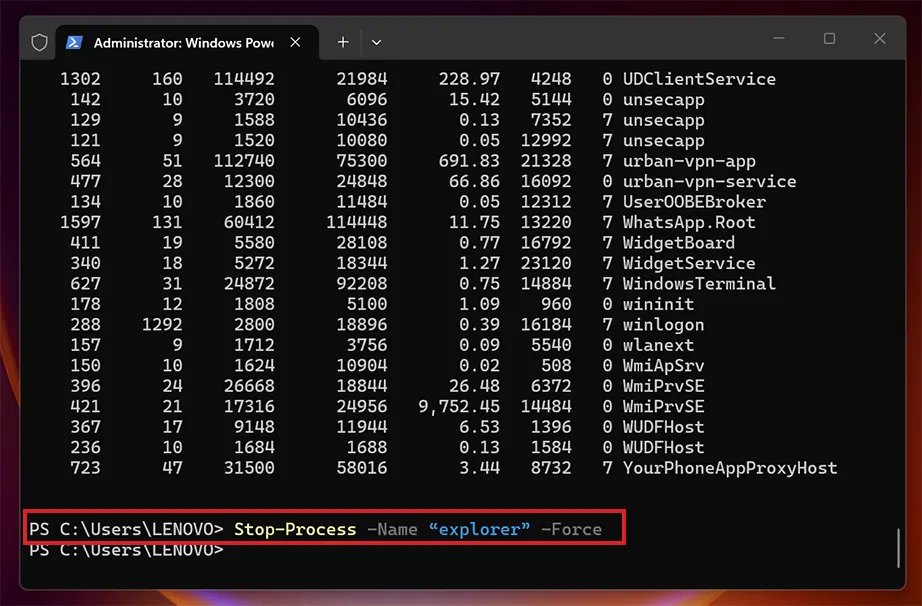
Task: Click the UserOOBEBroker process name
Action: tap(694, 202)
